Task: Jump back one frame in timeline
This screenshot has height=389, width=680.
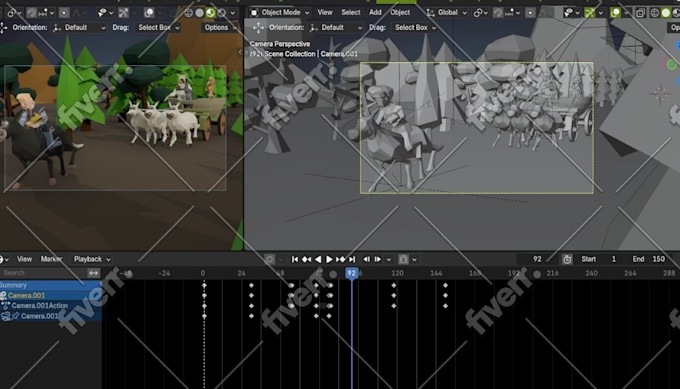Action: pyautogui.click(x=367, y=259)
